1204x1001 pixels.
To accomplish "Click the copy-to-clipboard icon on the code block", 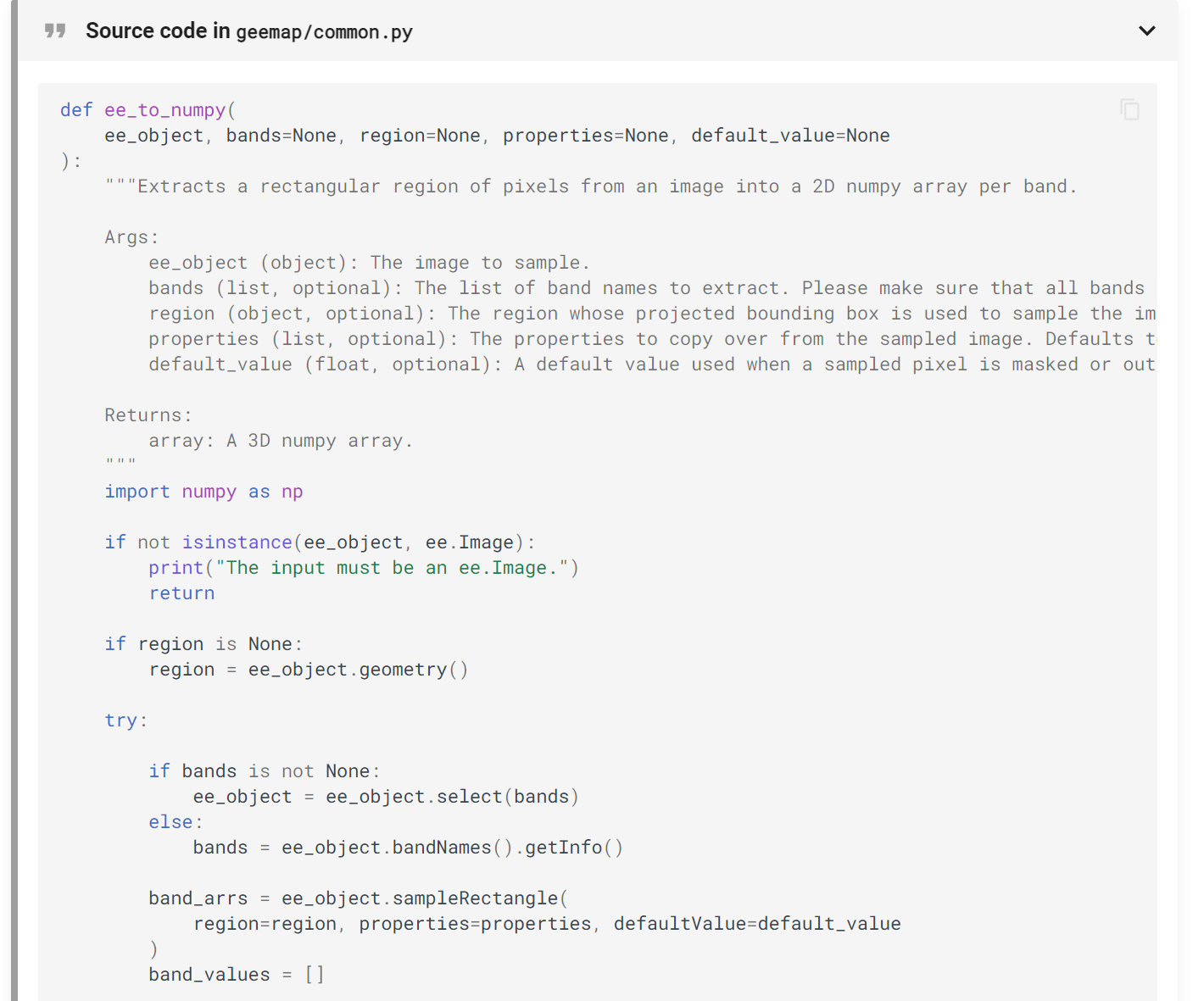I will [1130, 109].
